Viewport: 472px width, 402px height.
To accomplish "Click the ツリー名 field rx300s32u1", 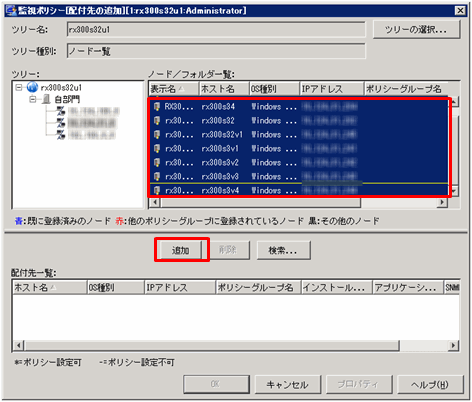I will (x=216, y=30).
